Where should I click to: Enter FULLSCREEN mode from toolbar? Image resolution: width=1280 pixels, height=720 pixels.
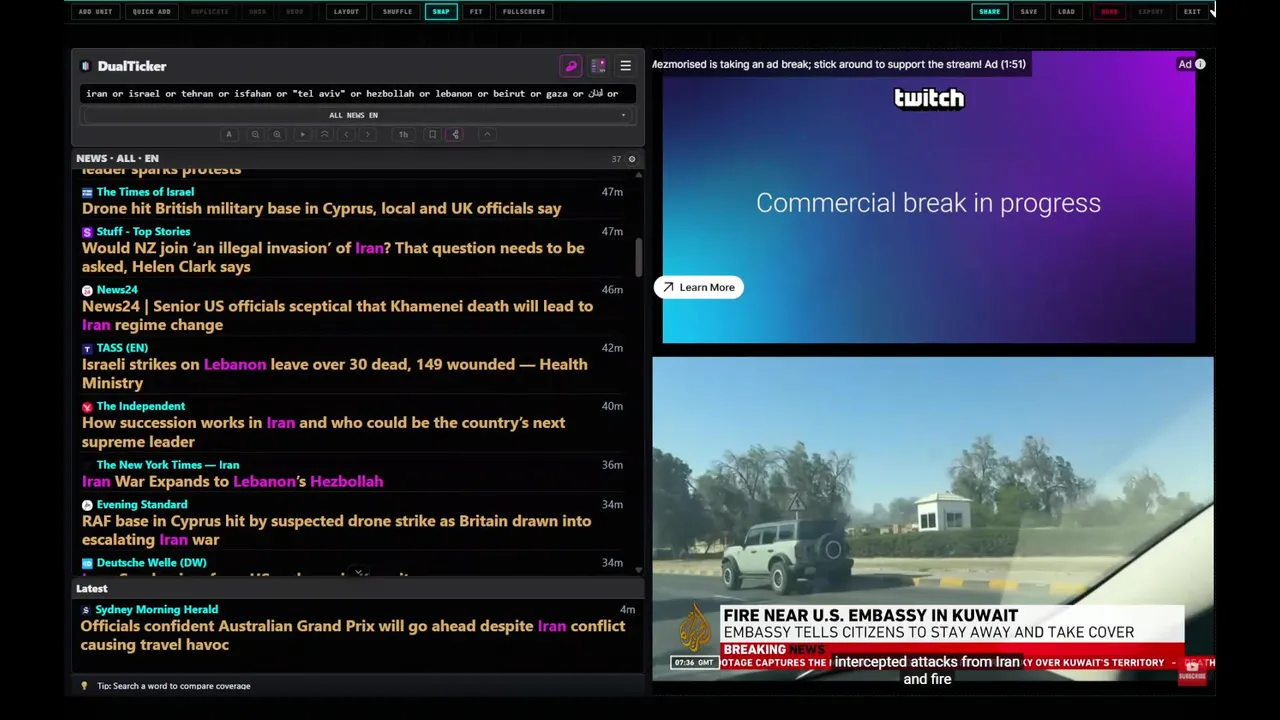tap(524, 12)
